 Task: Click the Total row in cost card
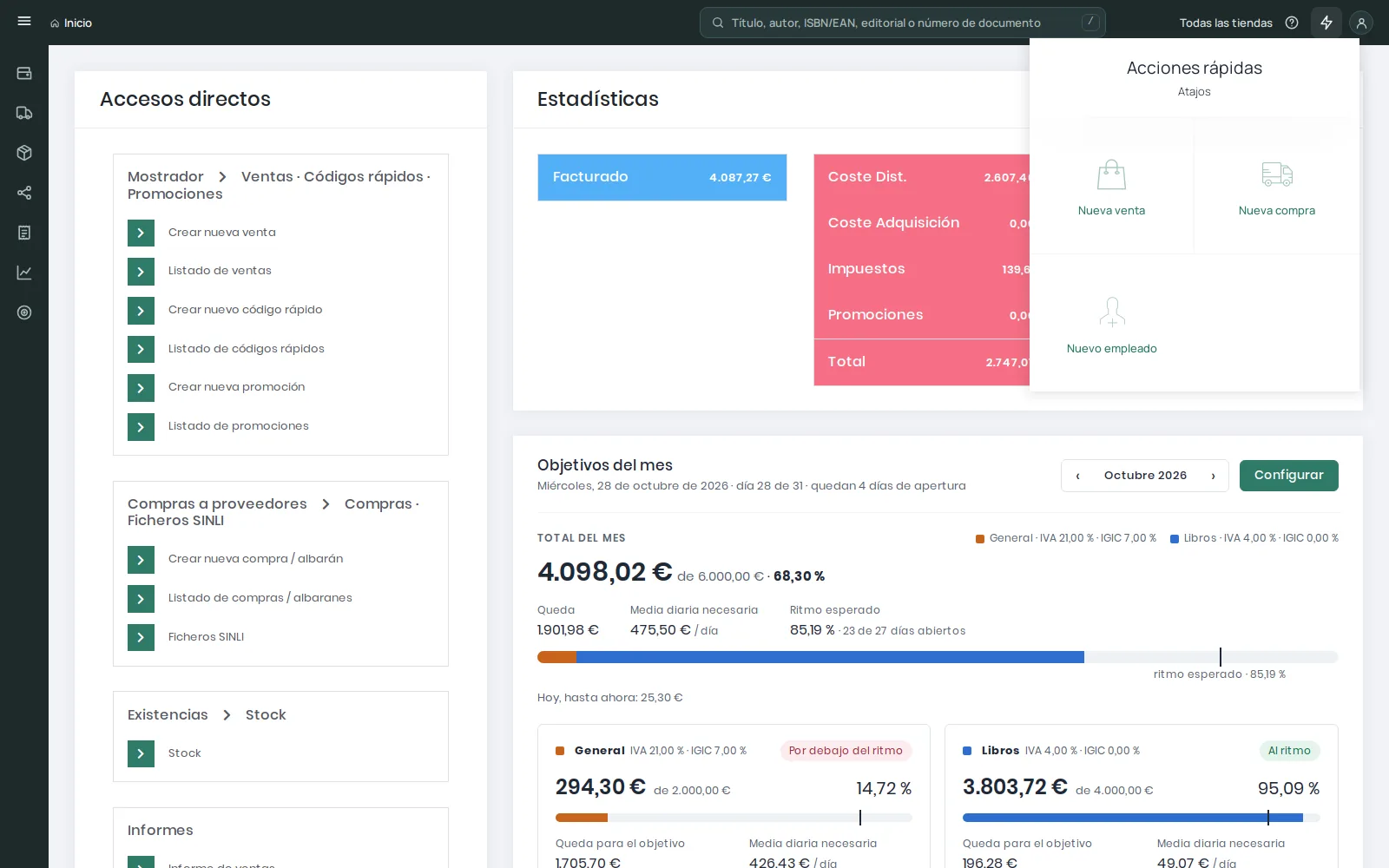(922, 362)
